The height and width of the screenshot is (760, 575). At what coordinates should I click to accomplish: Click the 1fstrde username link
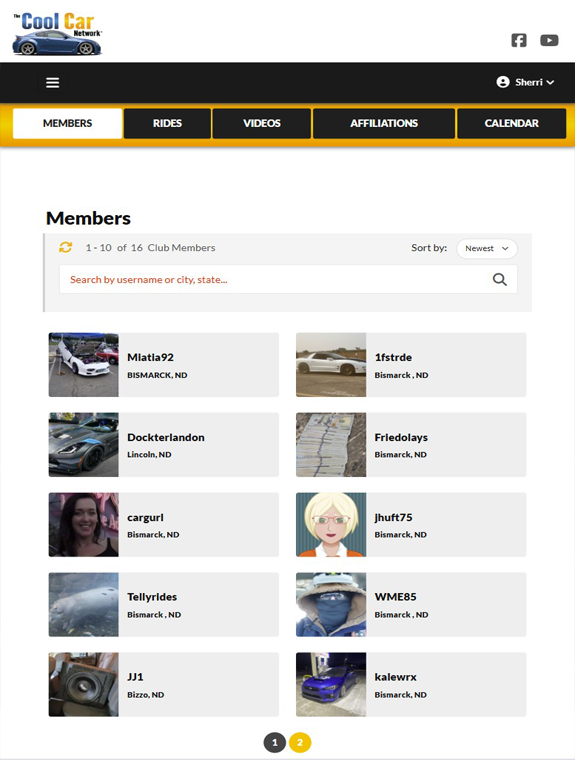(393, 357)
